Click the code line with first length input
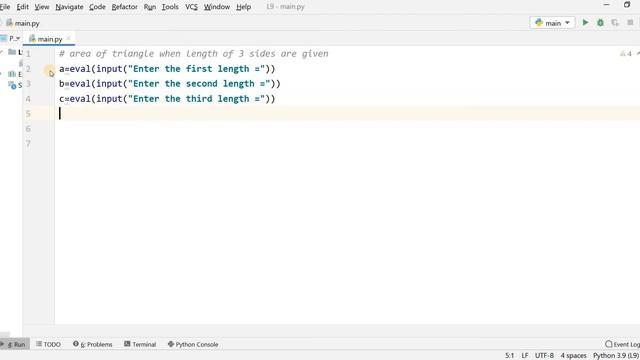 [167, 69]
